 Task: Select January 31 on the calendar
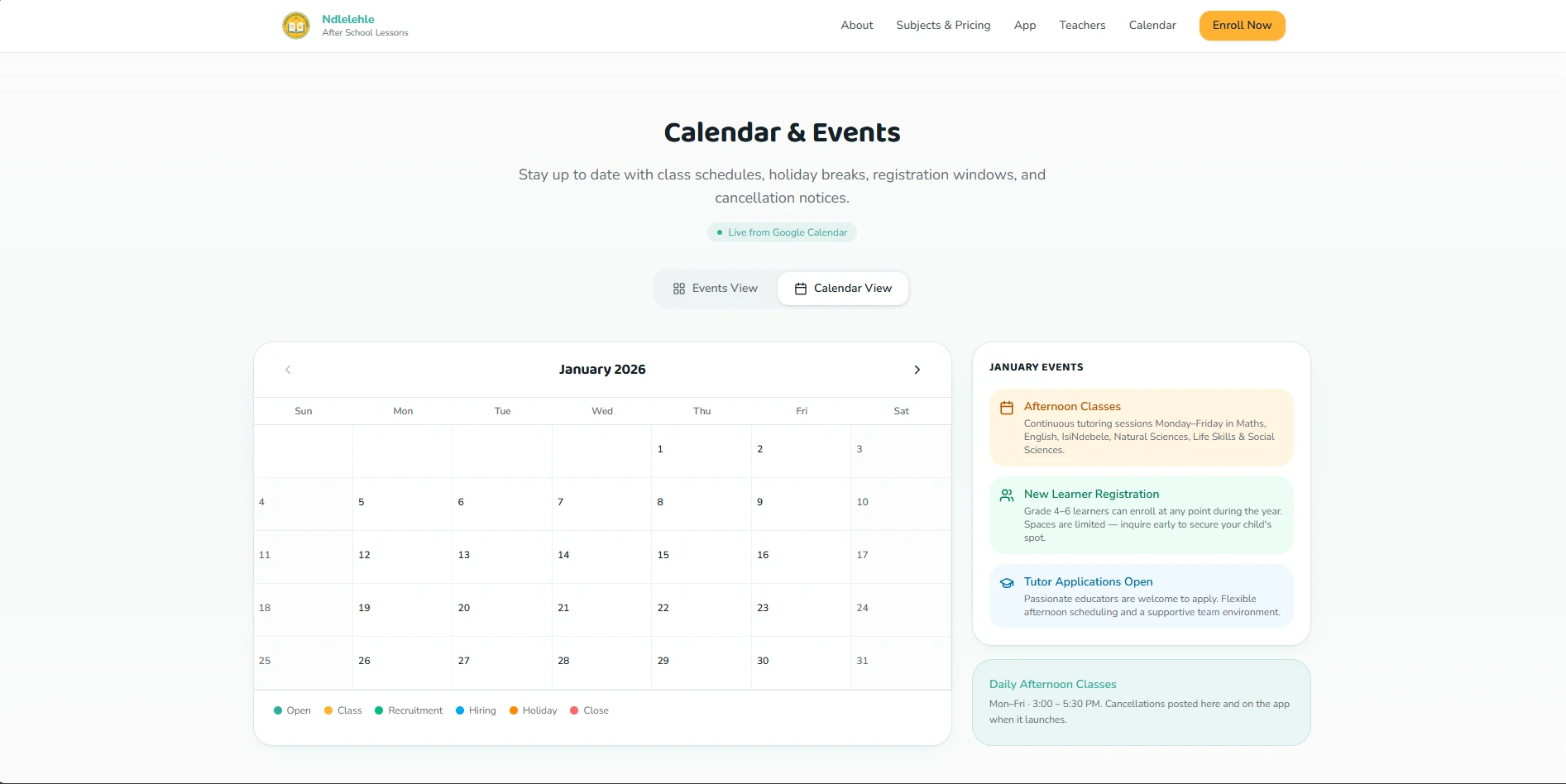coord(901,663)
